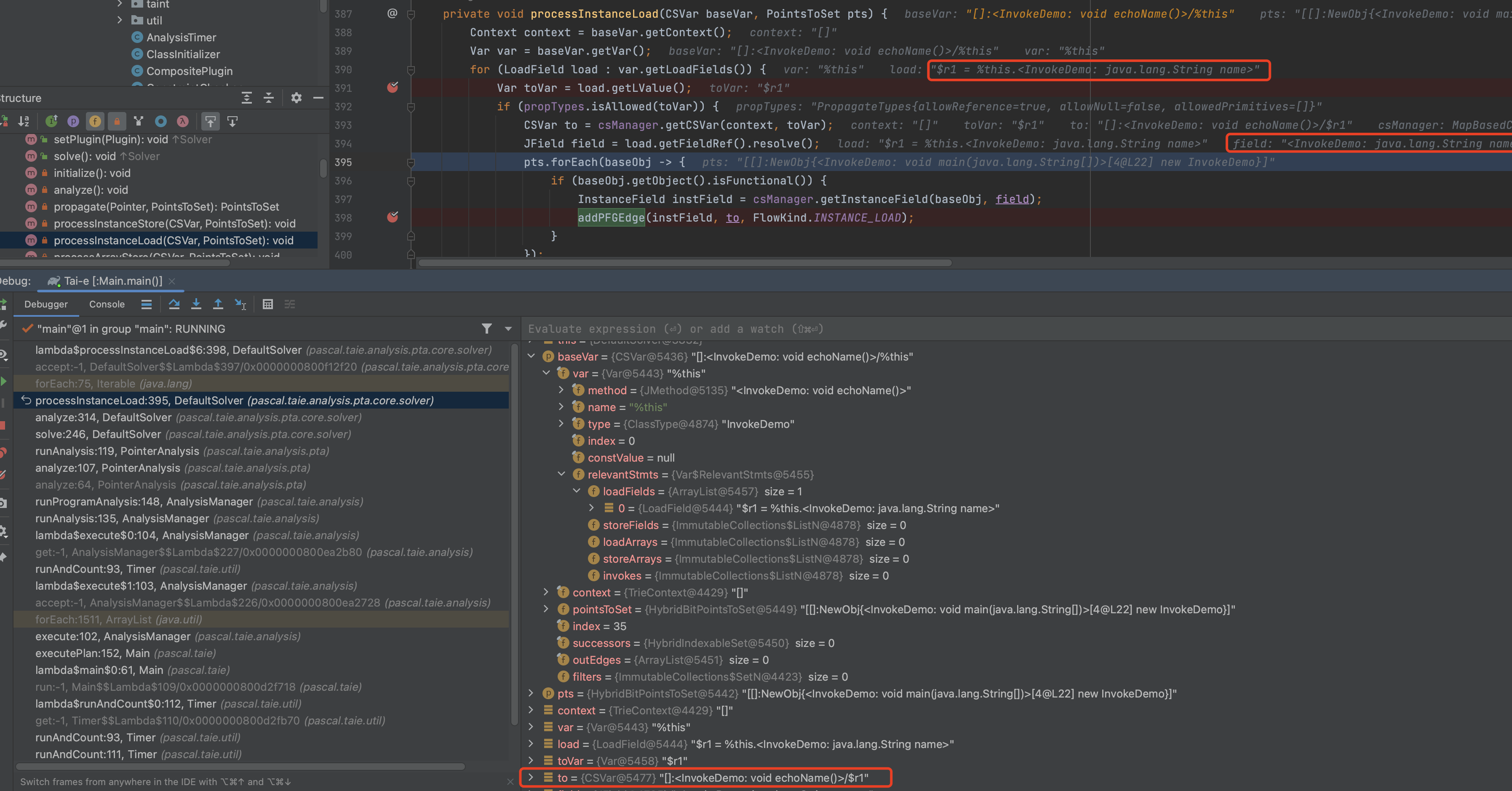Hide the Structure panel with minimize icon
1512x791 pixels.
(318, 98)
